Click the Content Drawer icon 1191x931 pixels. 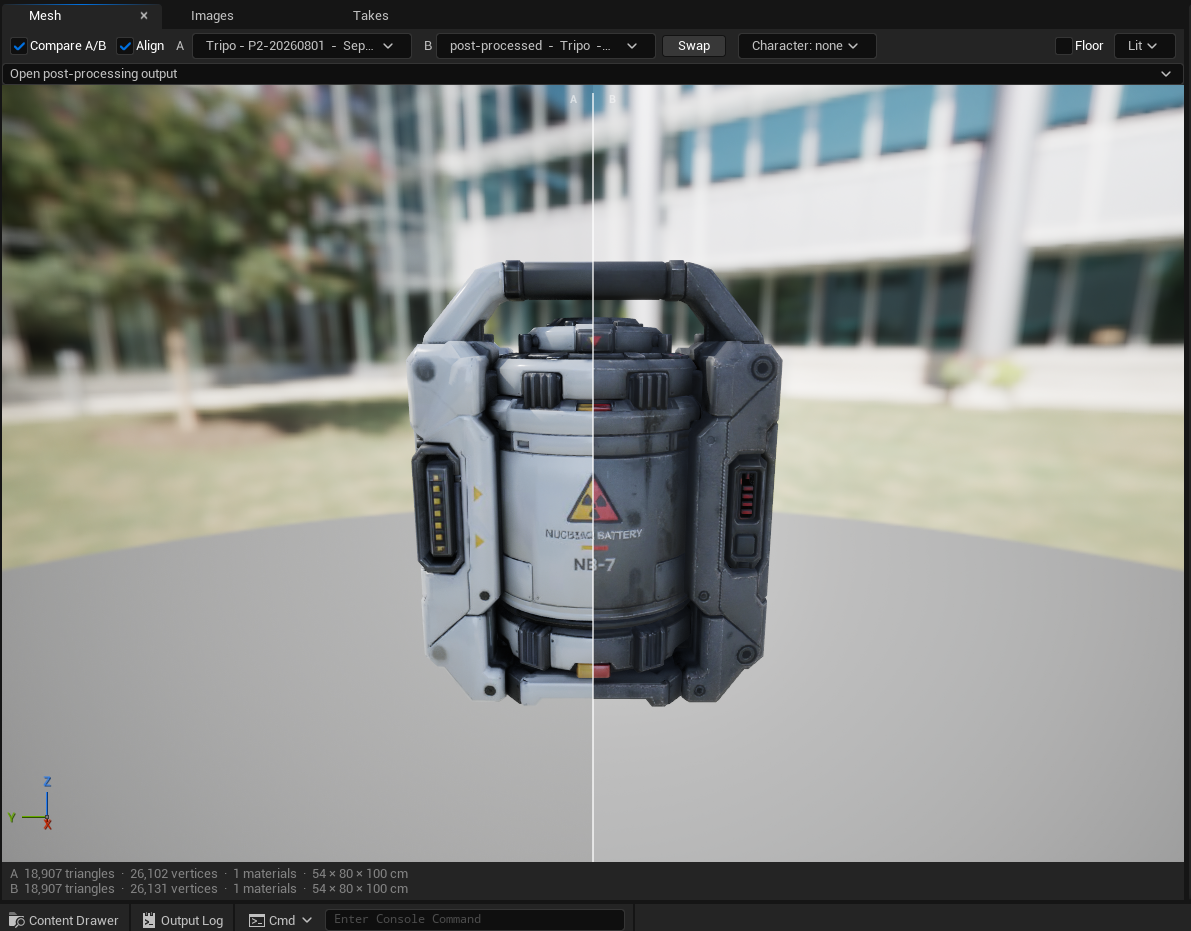click(17, 920)
